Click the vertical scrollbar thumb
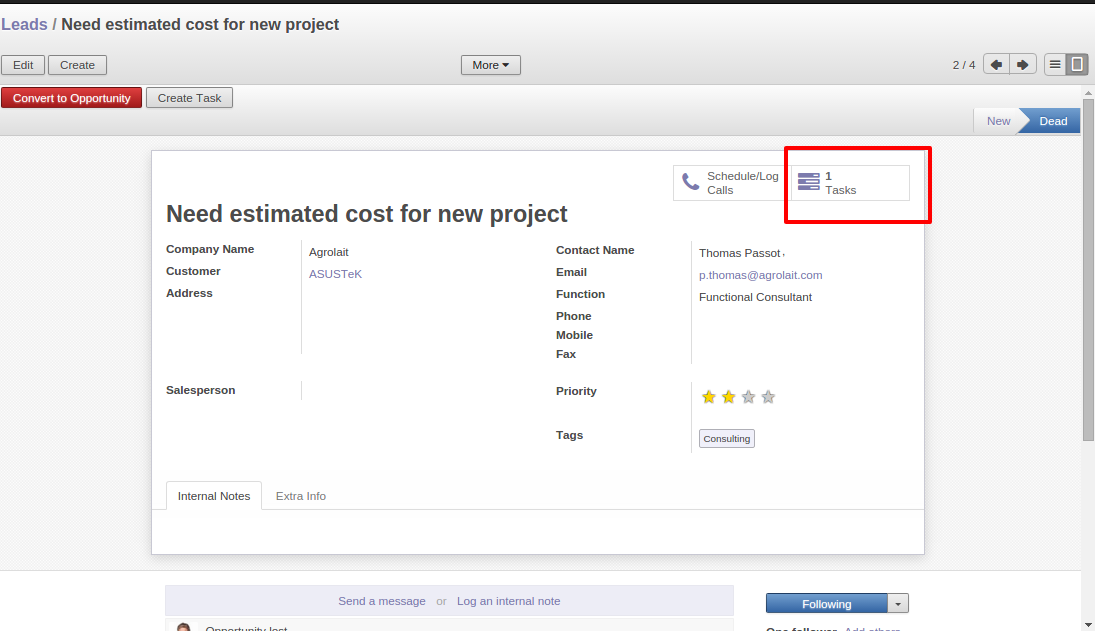Image resolution: width=1095 pixels, height=631 pixels. pos(1088,269)
